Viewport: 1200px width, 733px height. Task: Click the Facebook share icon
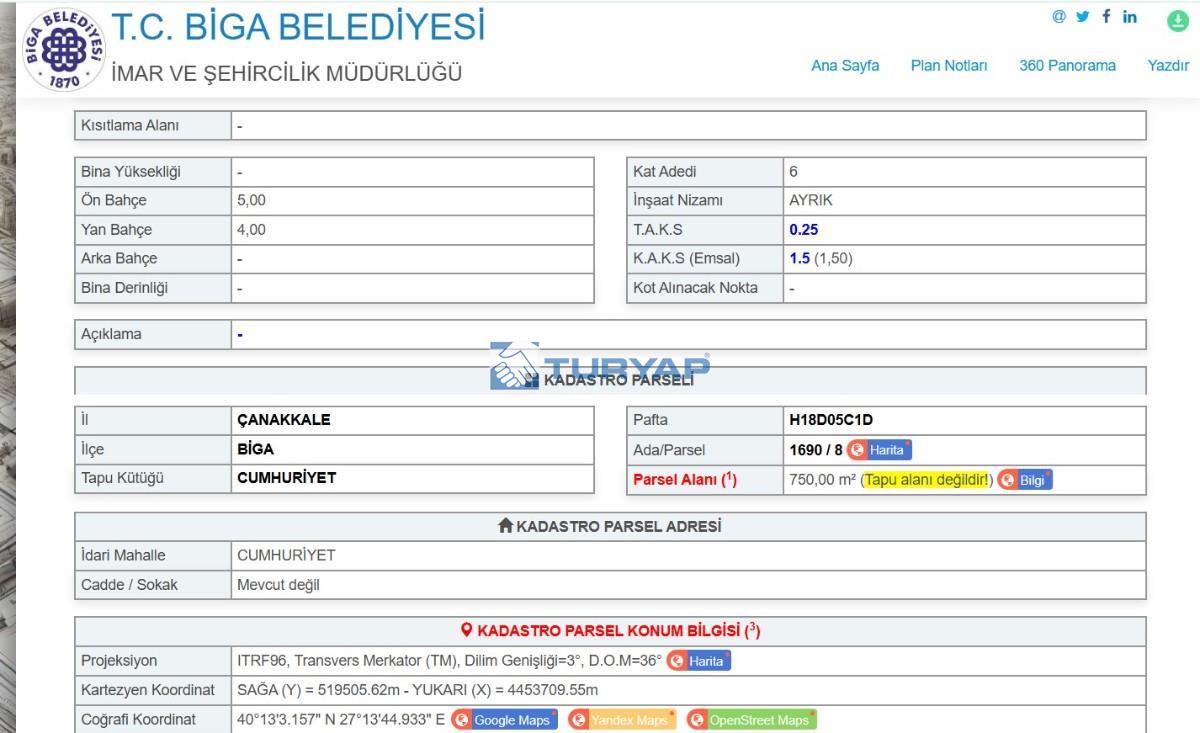click(x=1106, y=17)
